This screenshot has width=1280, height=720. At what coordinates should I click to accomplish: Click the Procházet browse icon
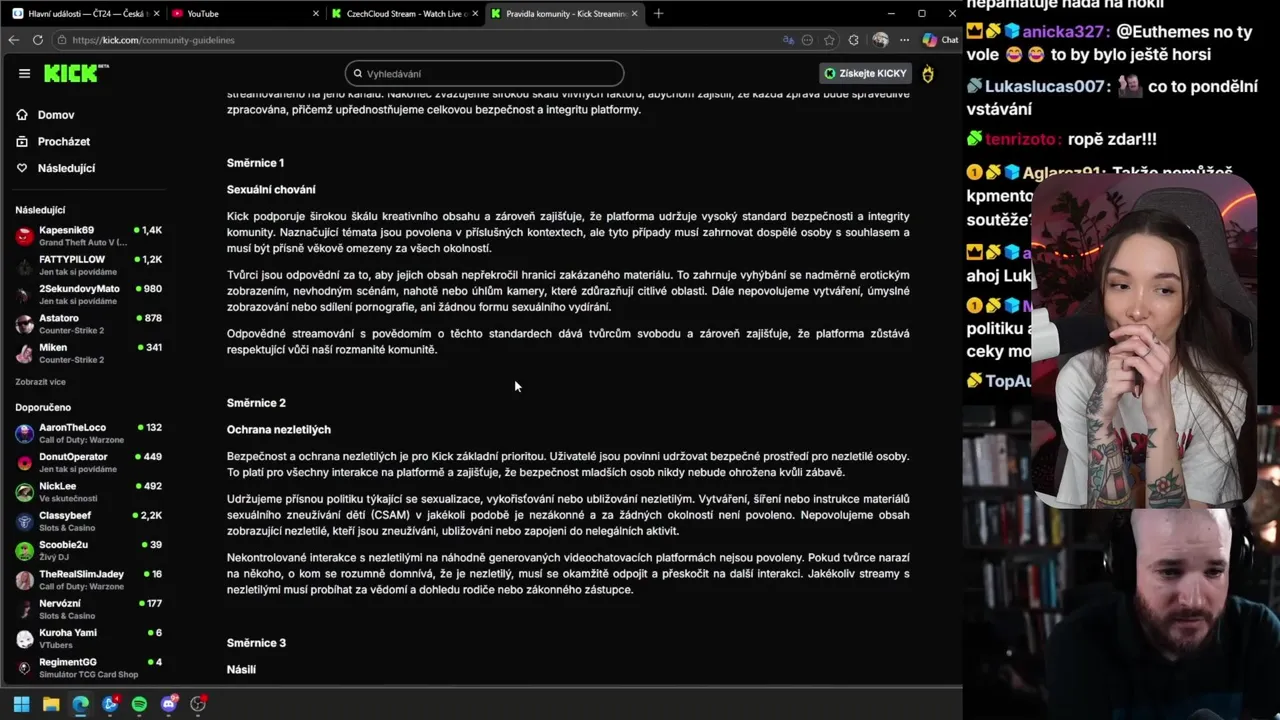(x=22, y=141)
